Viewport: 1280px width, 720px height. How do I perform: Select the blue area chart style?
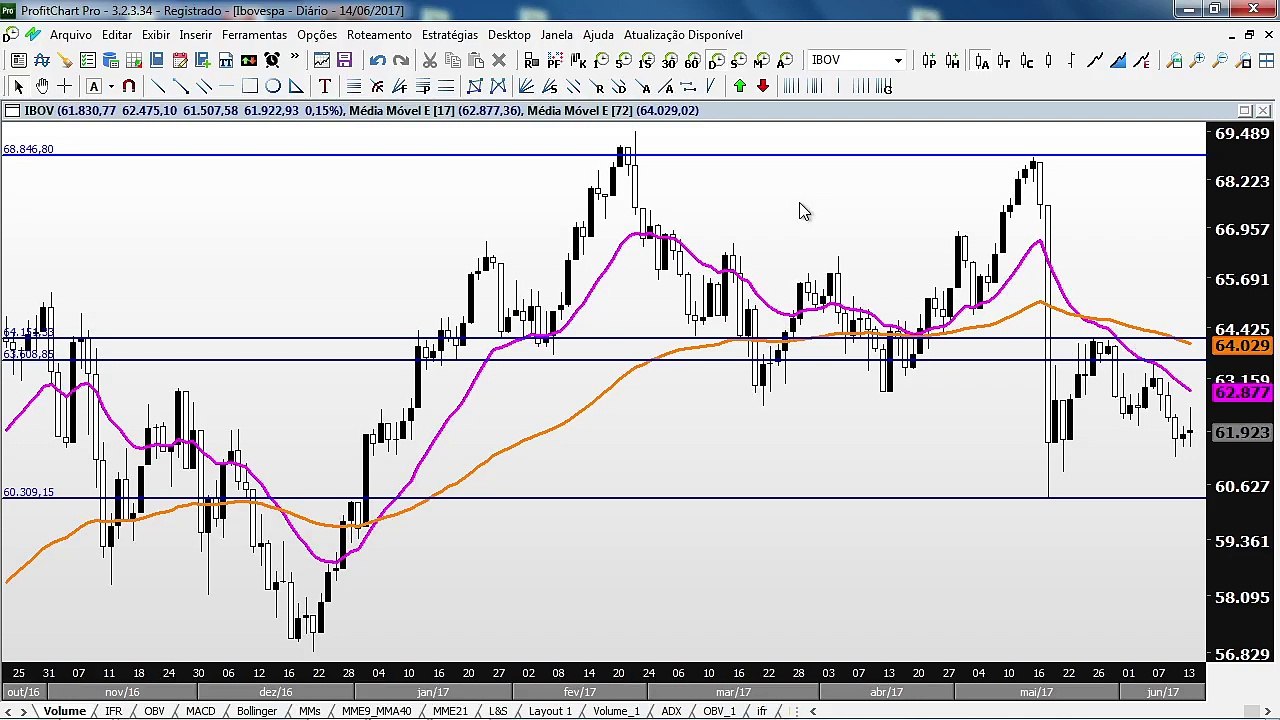[x=1118, y=60]
